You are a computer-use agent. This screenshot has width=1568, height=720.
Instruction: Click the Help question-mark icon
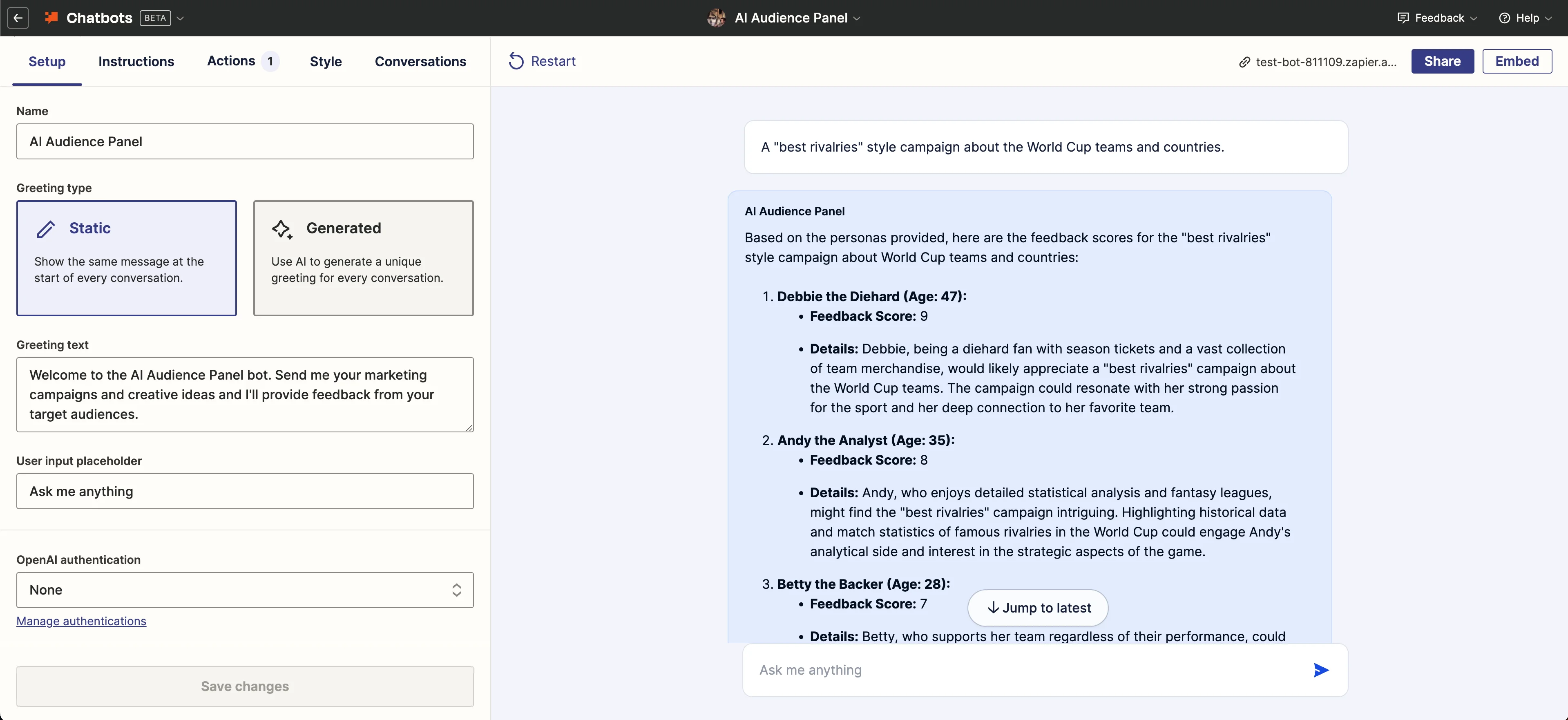click(1504, 18)
